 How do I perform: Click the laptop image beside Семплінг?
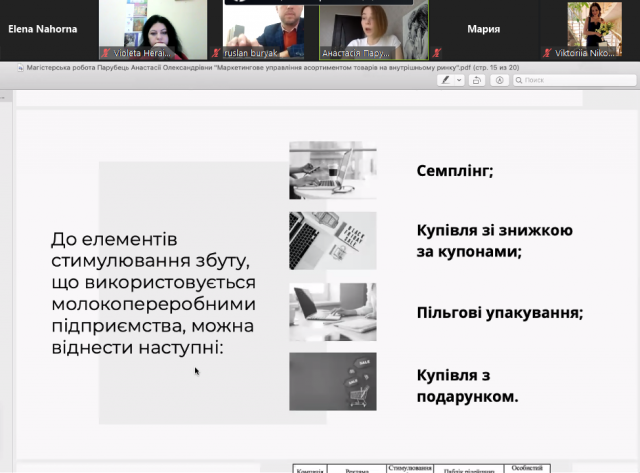click(x=332, y=170)
